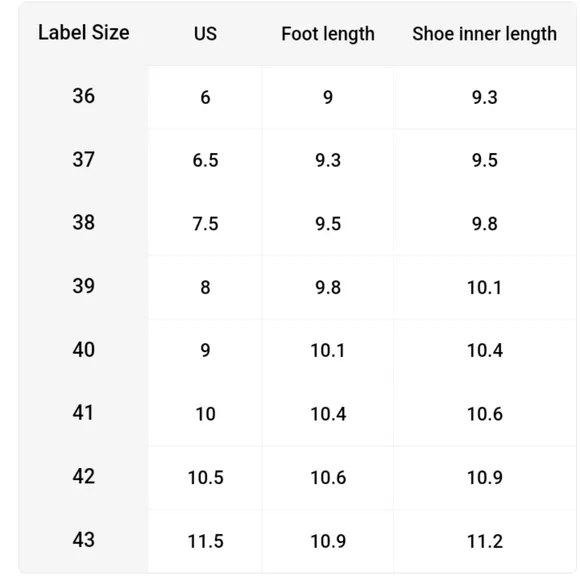Screen dimensions: 580x580
Task: Click US size 7.5 cell
Action: tap(205, 224)
